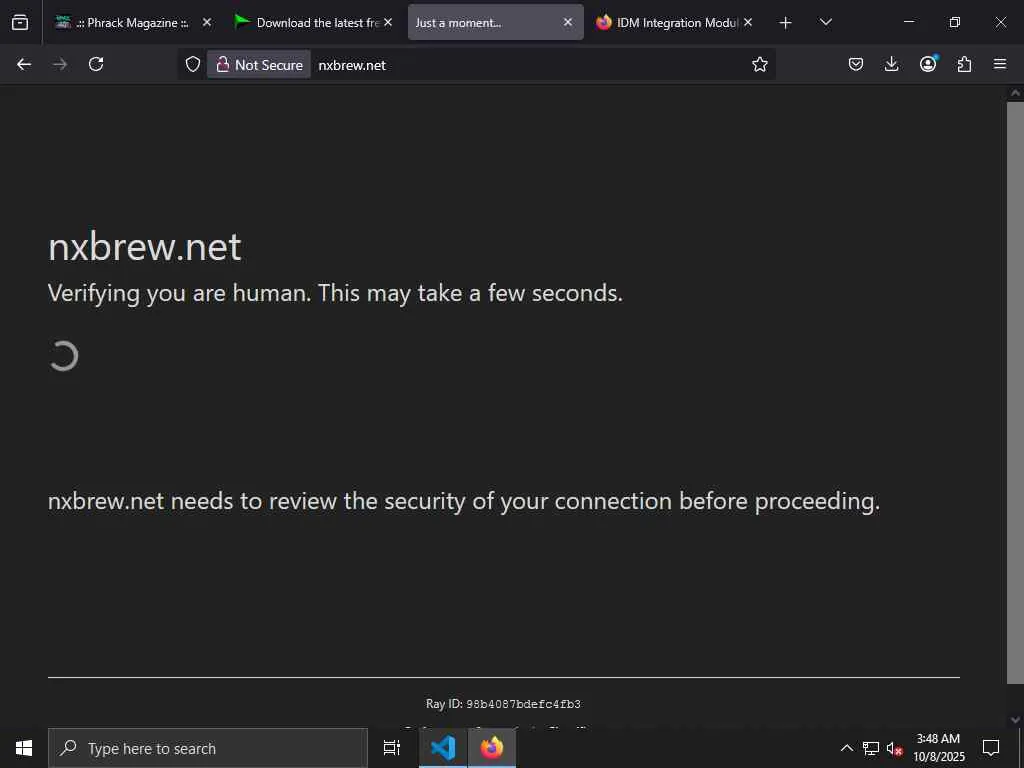Restore down the Firefox window
This screenshot has width=1024, height=768.
[954, 22]
